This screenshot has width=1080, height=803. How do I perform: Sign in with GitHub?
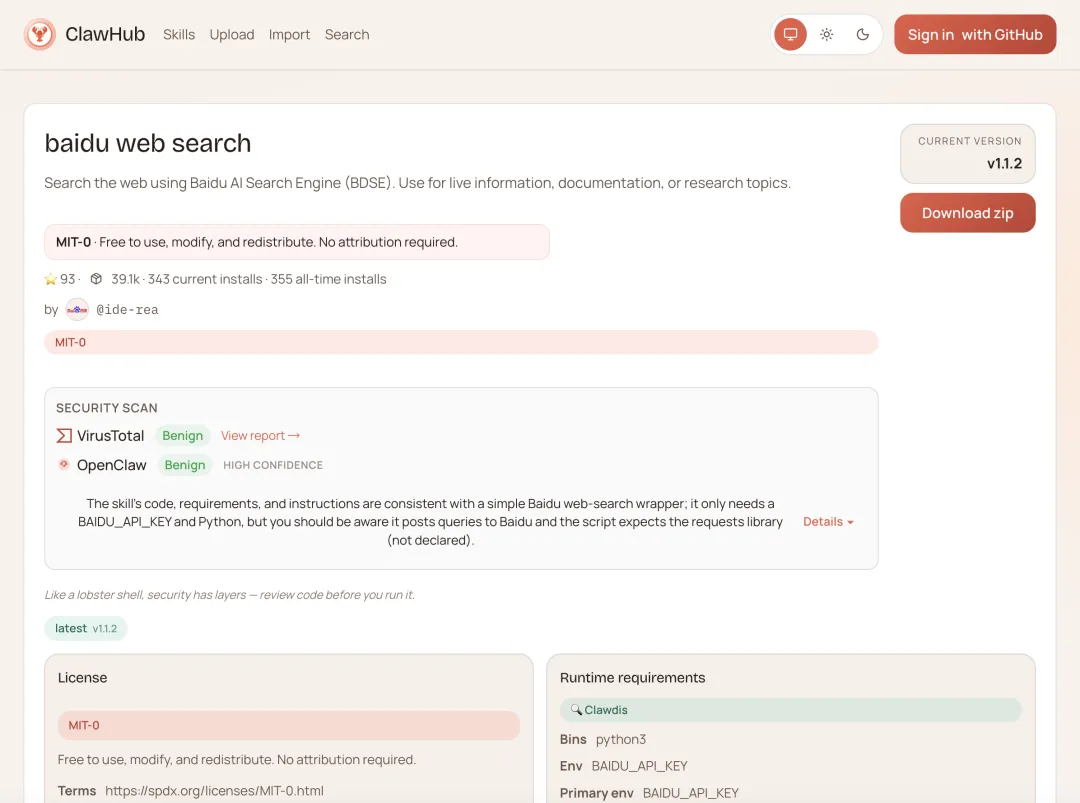tap(975, 34)
